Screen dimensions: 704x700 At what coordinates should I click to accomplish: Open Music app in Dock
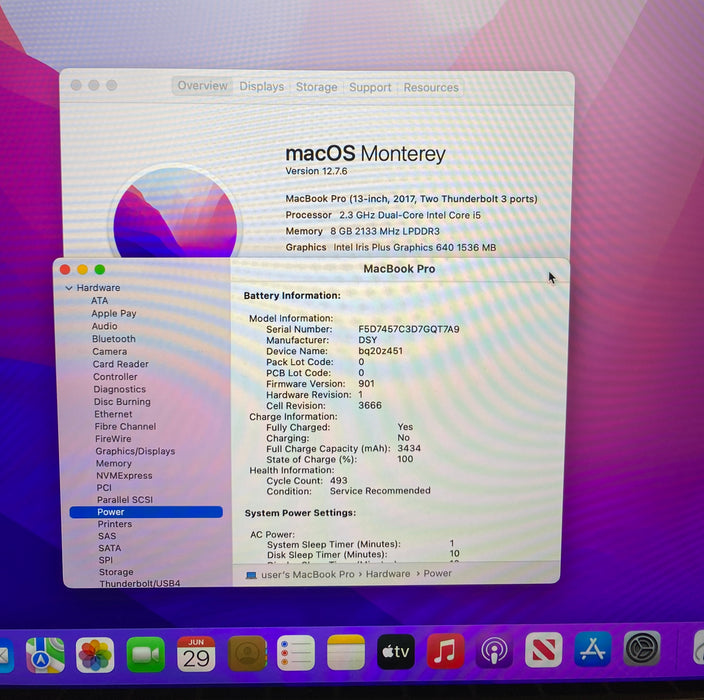[x=445, y=651]
